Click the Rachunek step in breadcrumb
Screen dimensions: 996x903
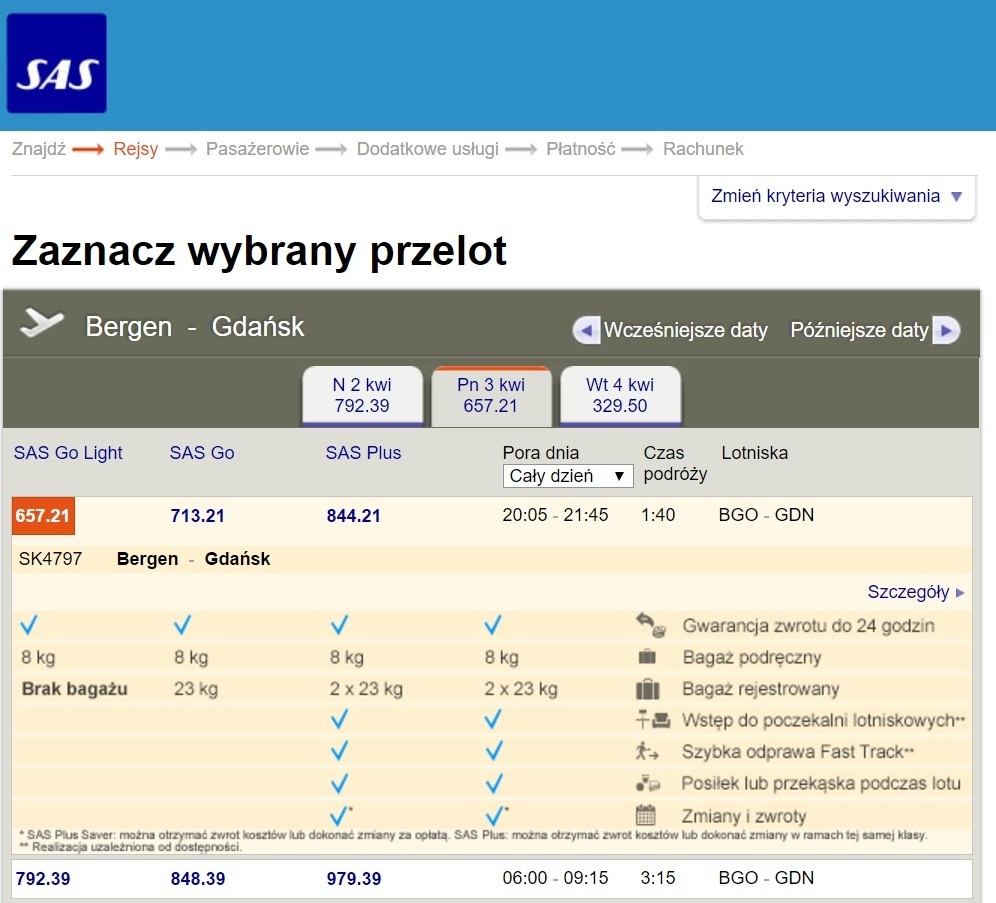click(703, 149)
